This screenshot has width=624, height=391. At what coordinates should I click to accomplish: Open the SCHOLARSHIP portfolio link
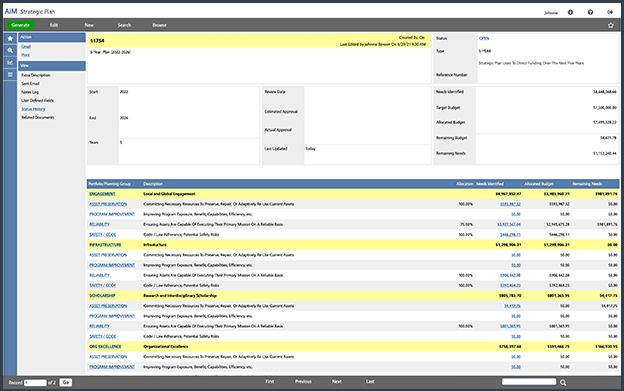point(102,296)
